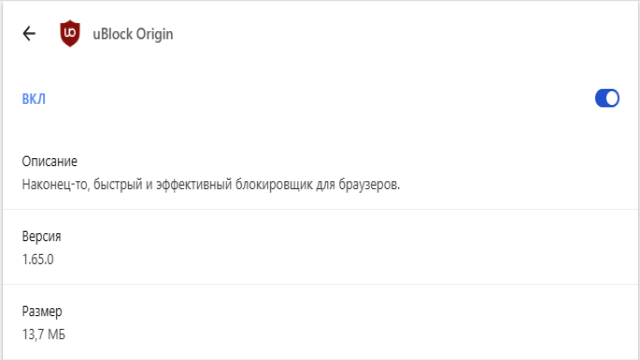This screenshot has height=360, width=640.
Task: Select the uBlock Origin extension title
Action: 133,34
